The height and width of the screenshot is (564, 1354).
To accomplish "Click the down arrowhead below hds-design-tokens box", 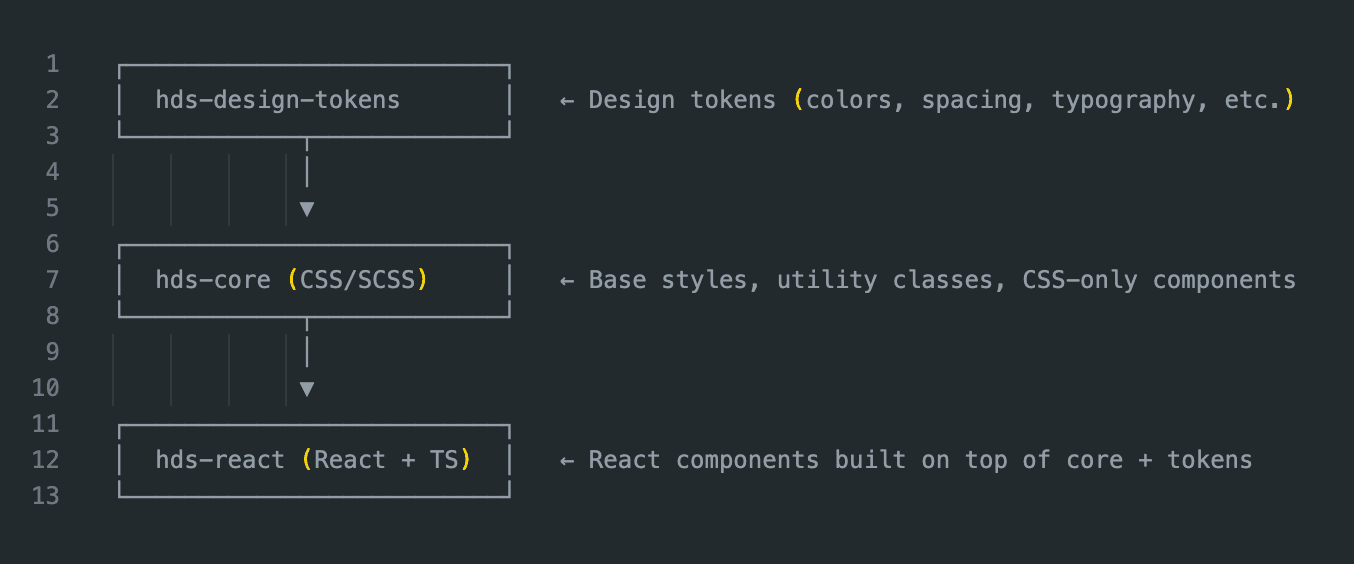I will point(307,209).
